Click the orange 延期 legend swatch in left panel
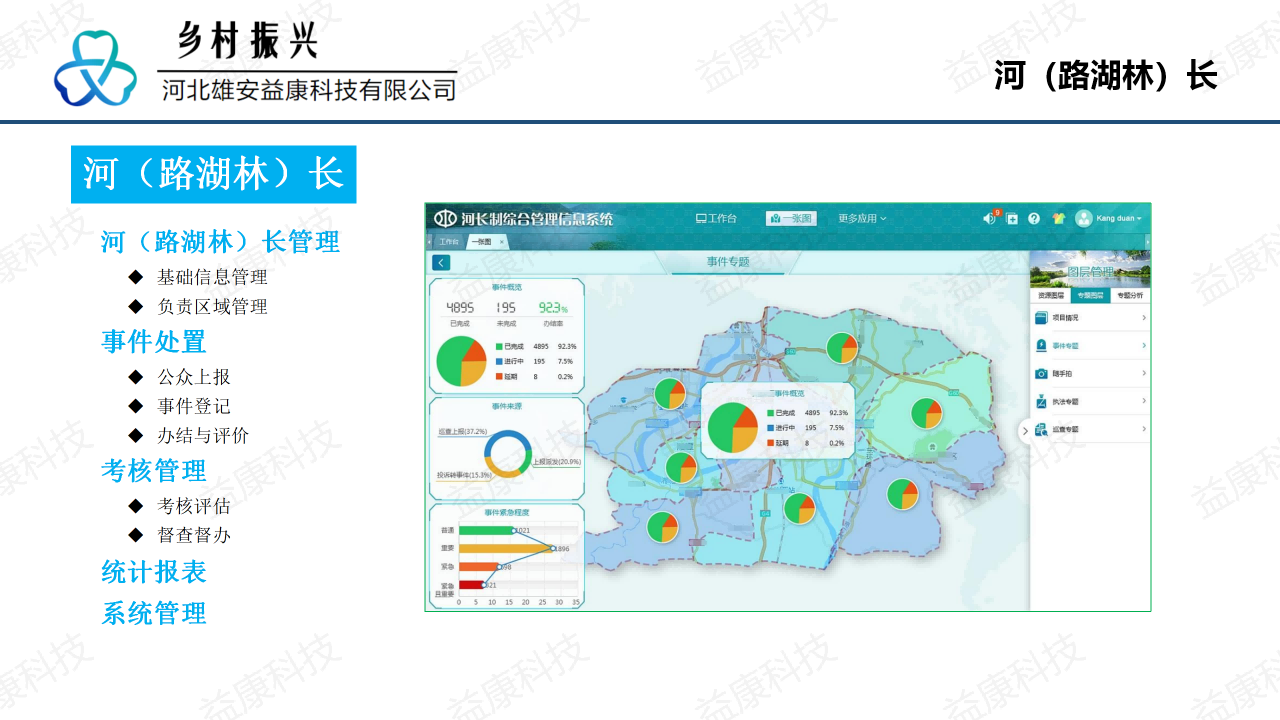 pyautogui.click(x=499, y=376)
